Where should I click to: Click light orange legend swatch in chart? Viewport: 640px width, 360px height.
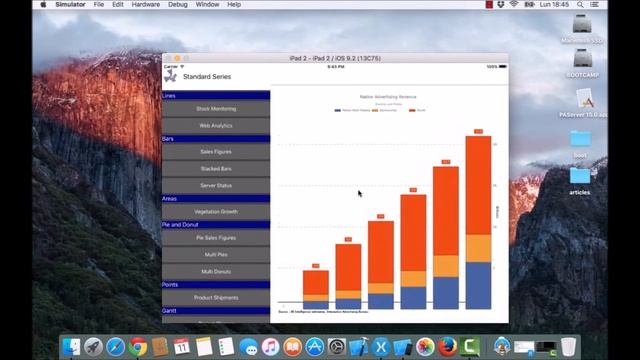(375, 111)
